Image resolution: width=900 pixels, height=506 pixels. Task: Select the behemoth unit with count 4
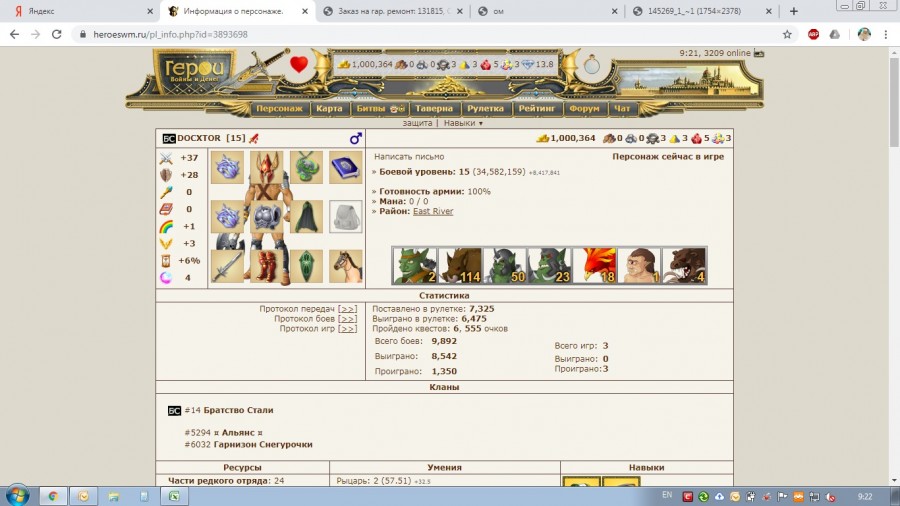[684, 266]
